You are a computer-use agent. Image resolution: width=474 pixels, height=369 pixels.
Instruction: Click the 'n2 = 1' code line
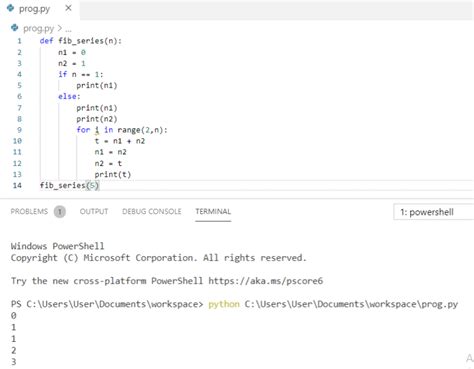72,63
